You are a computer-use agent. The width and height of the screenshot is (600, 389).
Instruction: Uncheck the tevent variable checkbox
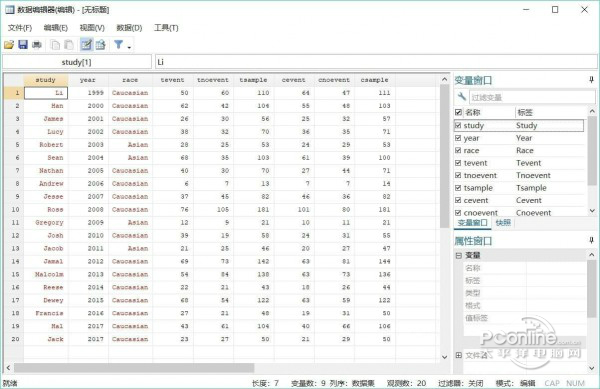click(458, 163)
